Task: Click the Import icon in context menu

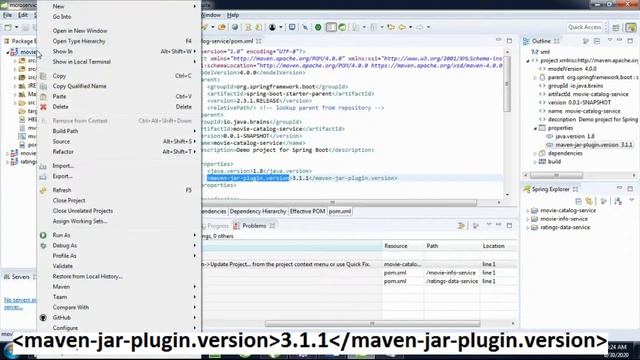Action: tap(43, 166)
